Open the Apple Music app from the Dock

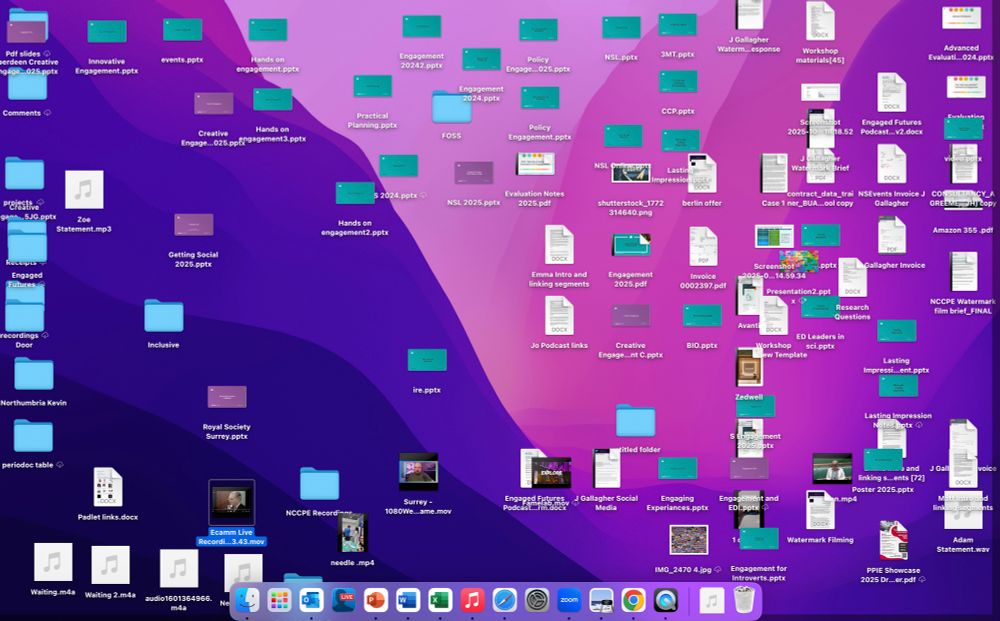tap(470, 601)
